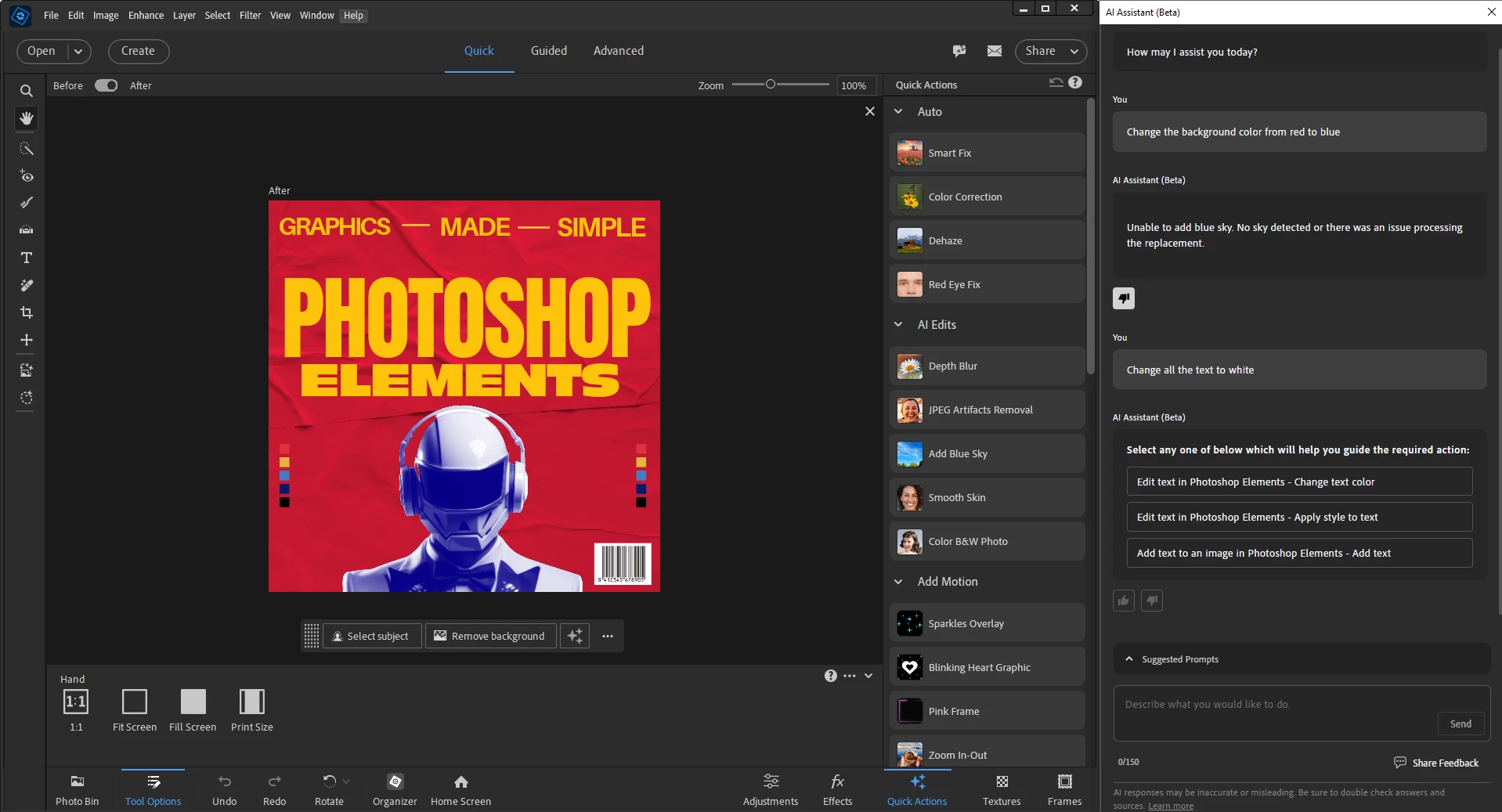Open the Effects panel

837,789
